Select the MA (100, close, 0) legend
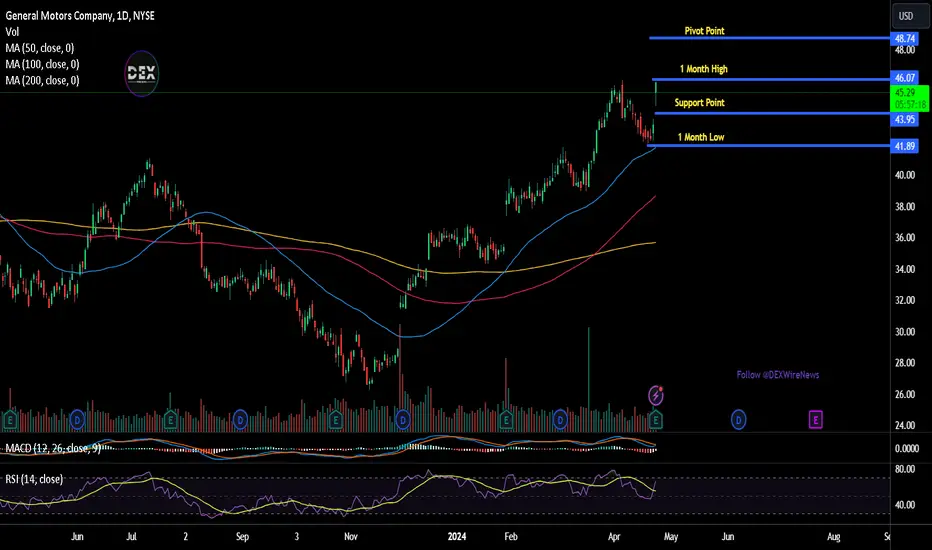 pos(42,64)
